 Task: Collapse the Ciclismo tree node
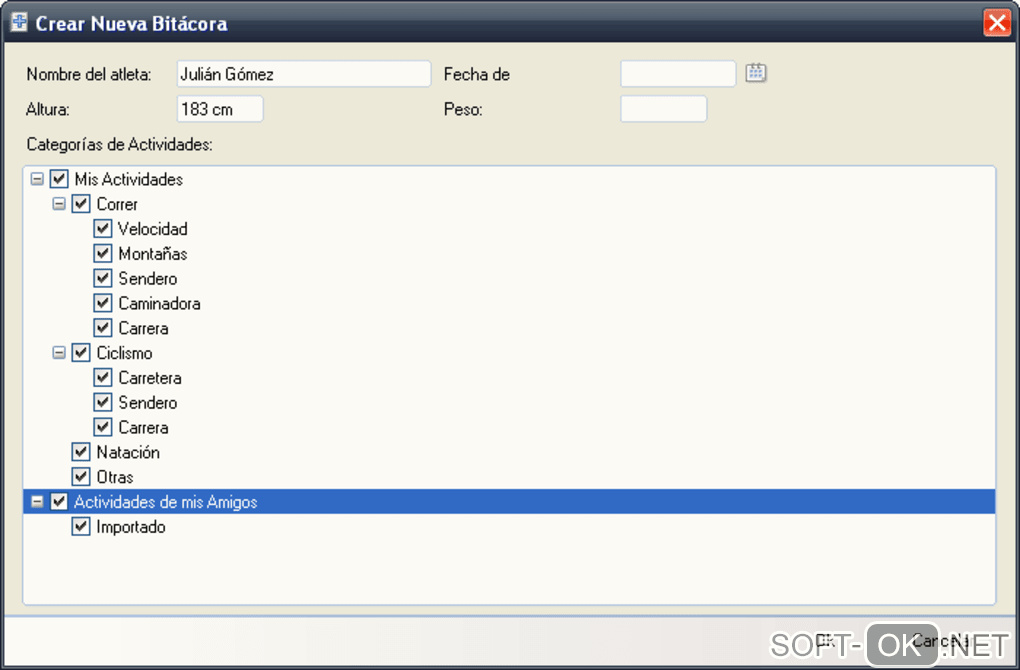tap(59, 353)
